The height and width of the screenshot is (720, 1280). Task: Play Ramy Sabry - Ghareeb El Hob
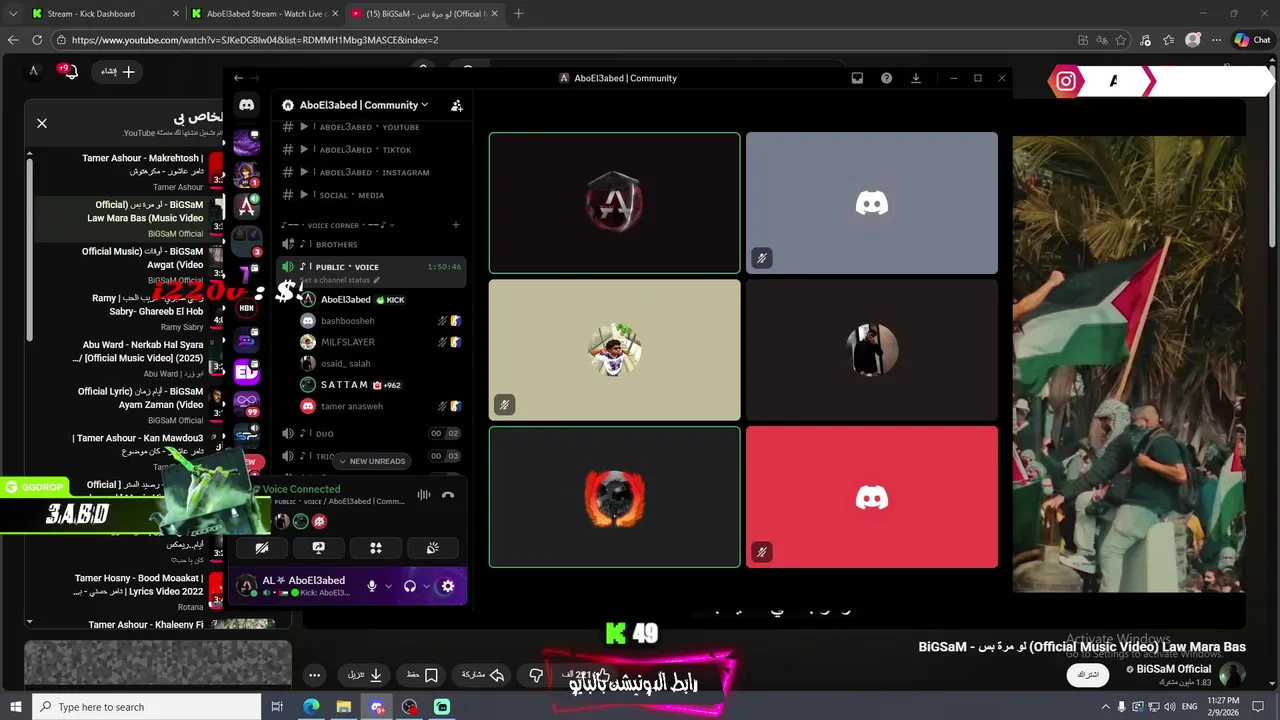[130, 311]
